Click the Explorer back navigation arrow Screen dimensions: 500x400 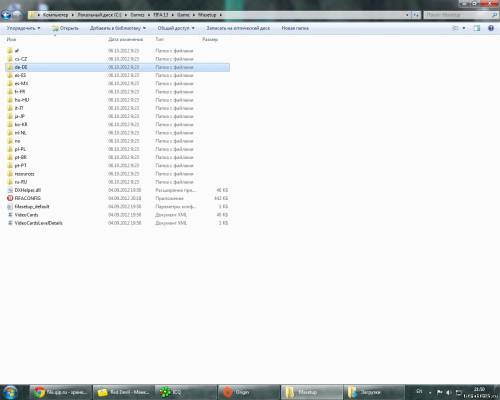point(6,15)
